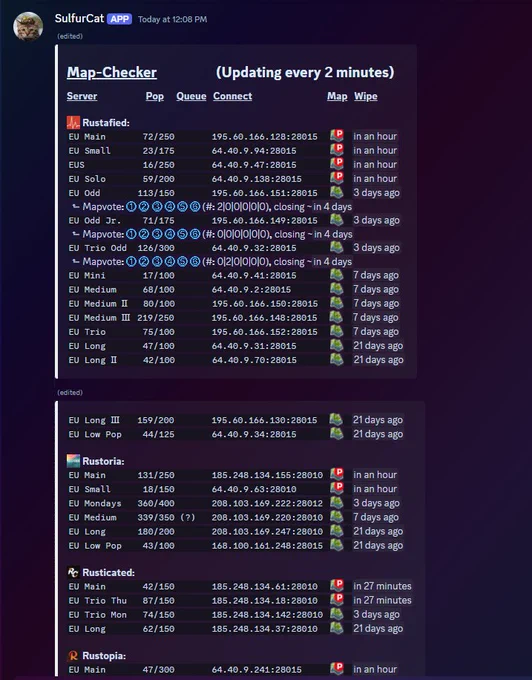
Task: Click '21 days ago' wipe for Rustoria EU Long
Action: (378, 531)
